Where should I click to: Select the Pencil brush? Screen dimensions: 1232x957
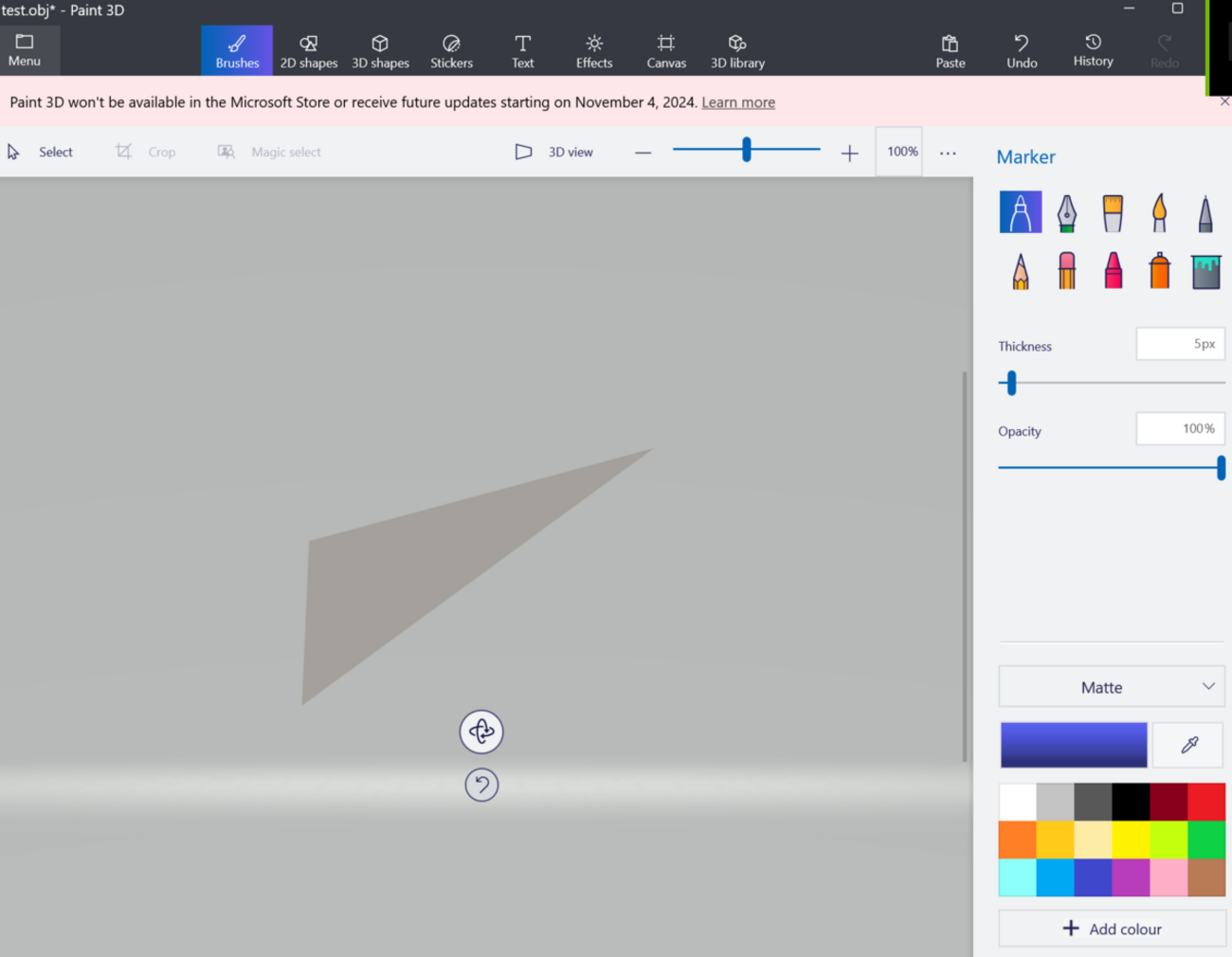(x=1020, y=270)
